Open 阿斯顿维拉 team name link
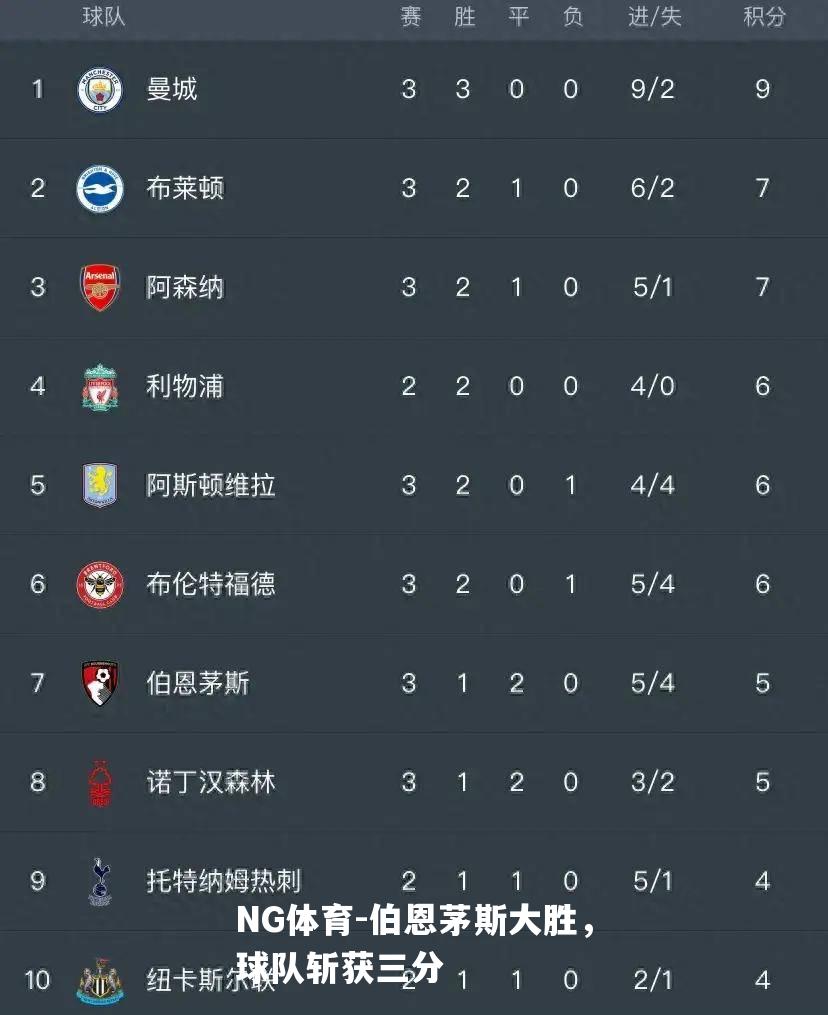Image resolution: width=828 pixels, height=1015 pixels. 210,485
